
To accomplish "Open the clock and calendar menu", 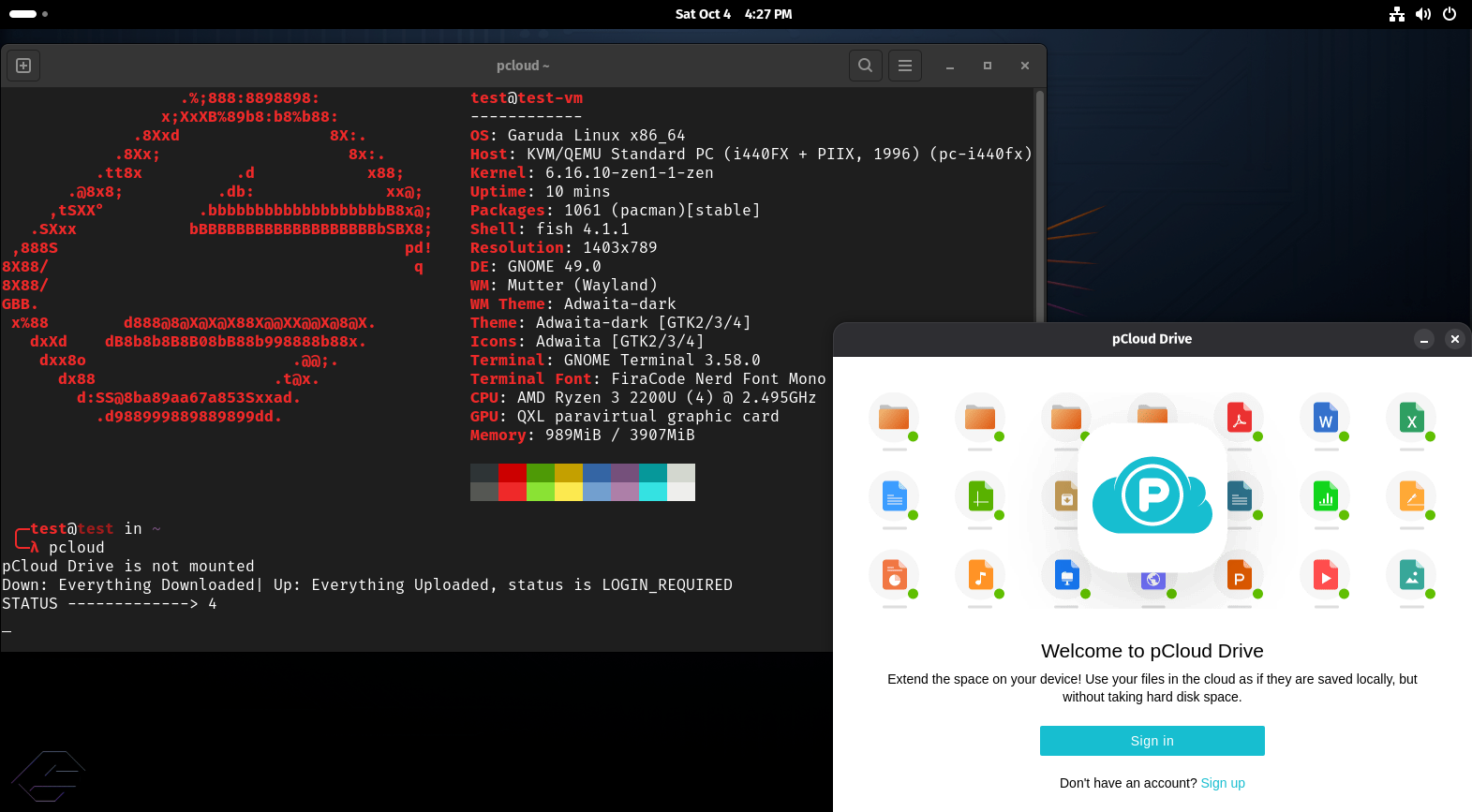I will [734, 14].
